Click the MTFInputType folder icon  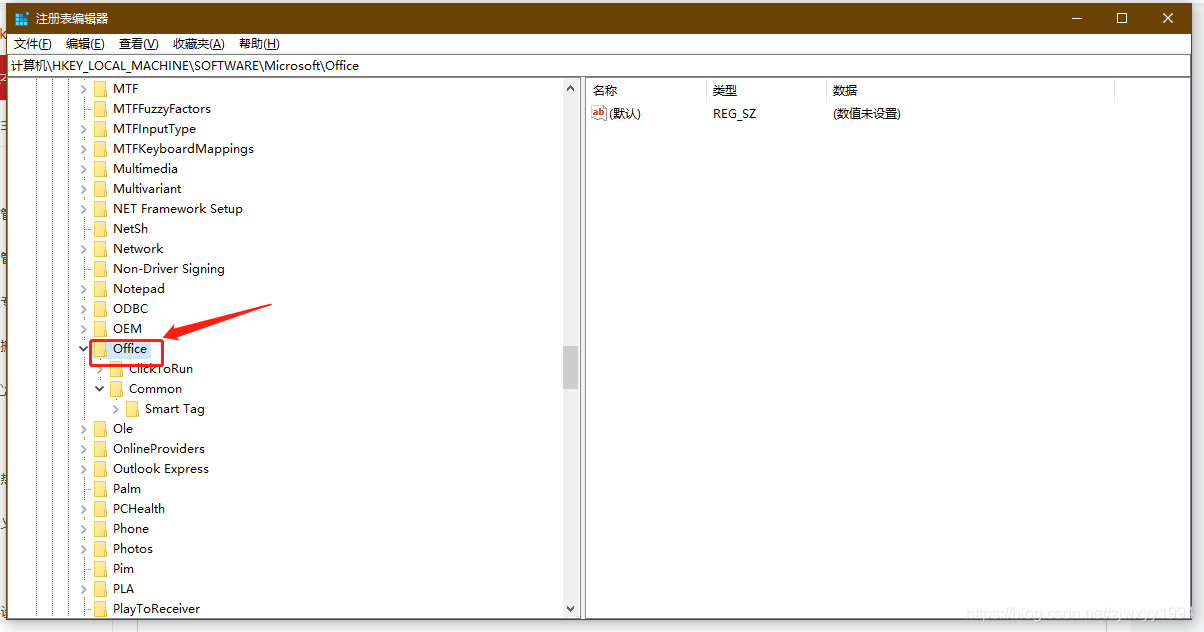coord(100,129)
